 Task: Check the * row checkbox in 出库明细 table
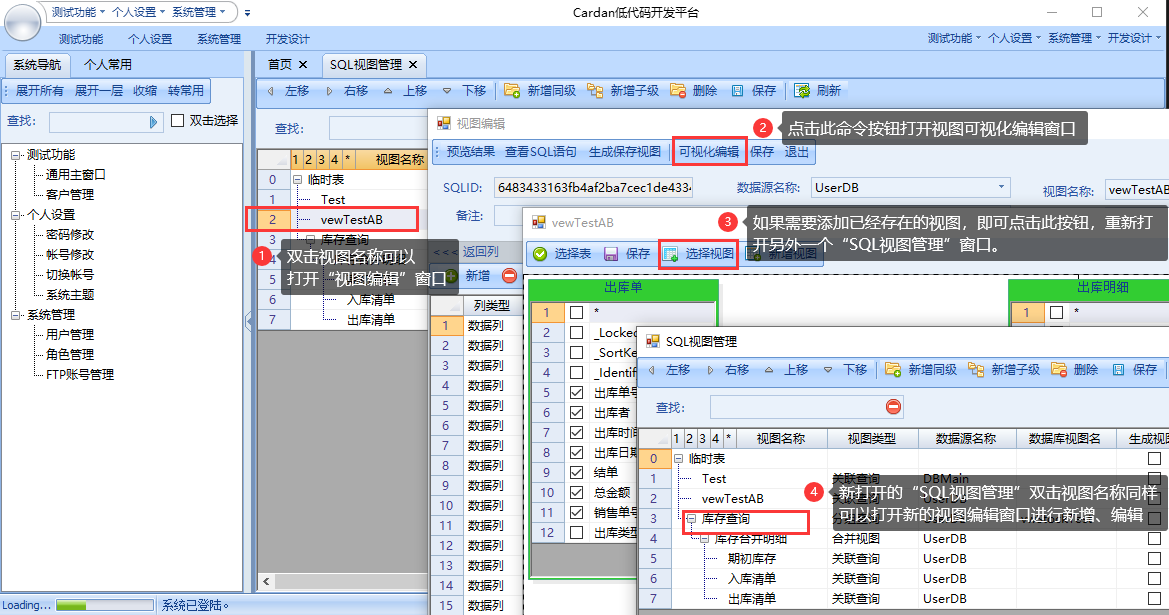click(1056, 312)
